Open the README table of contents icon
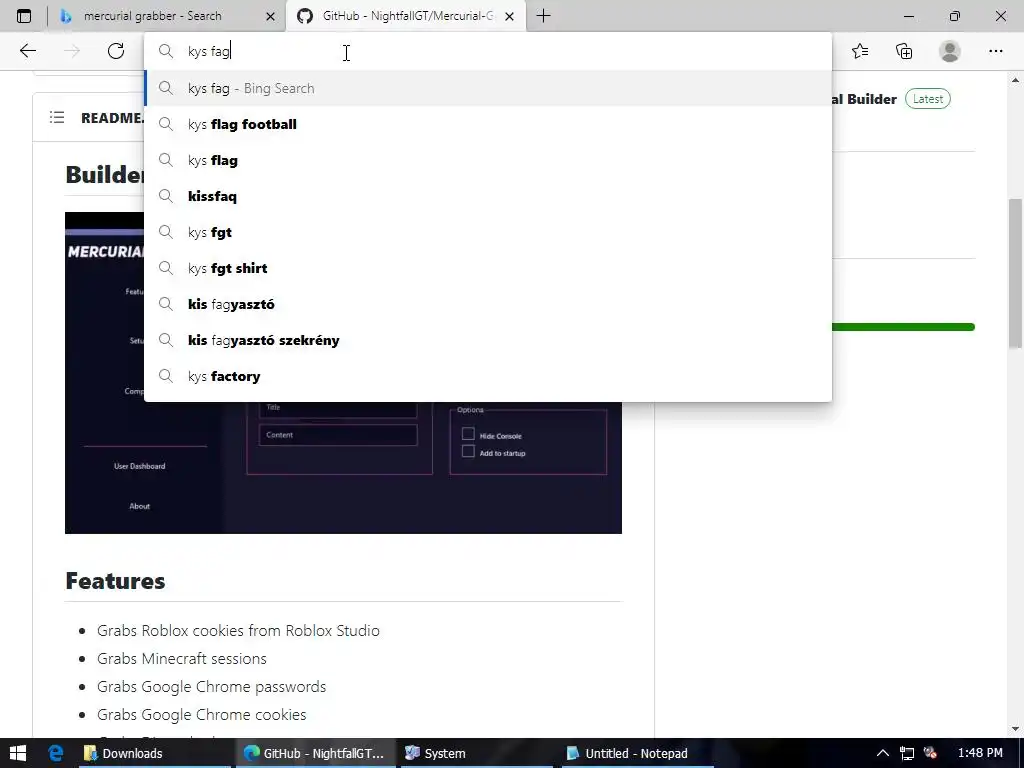 click(x=57, y=118)
